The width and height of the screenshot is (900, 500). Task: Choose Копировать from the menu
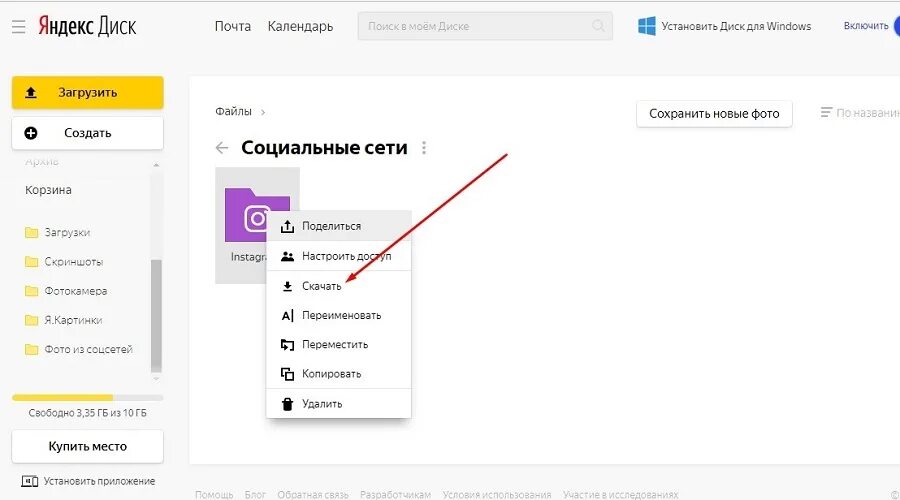[x=339, y=374]
